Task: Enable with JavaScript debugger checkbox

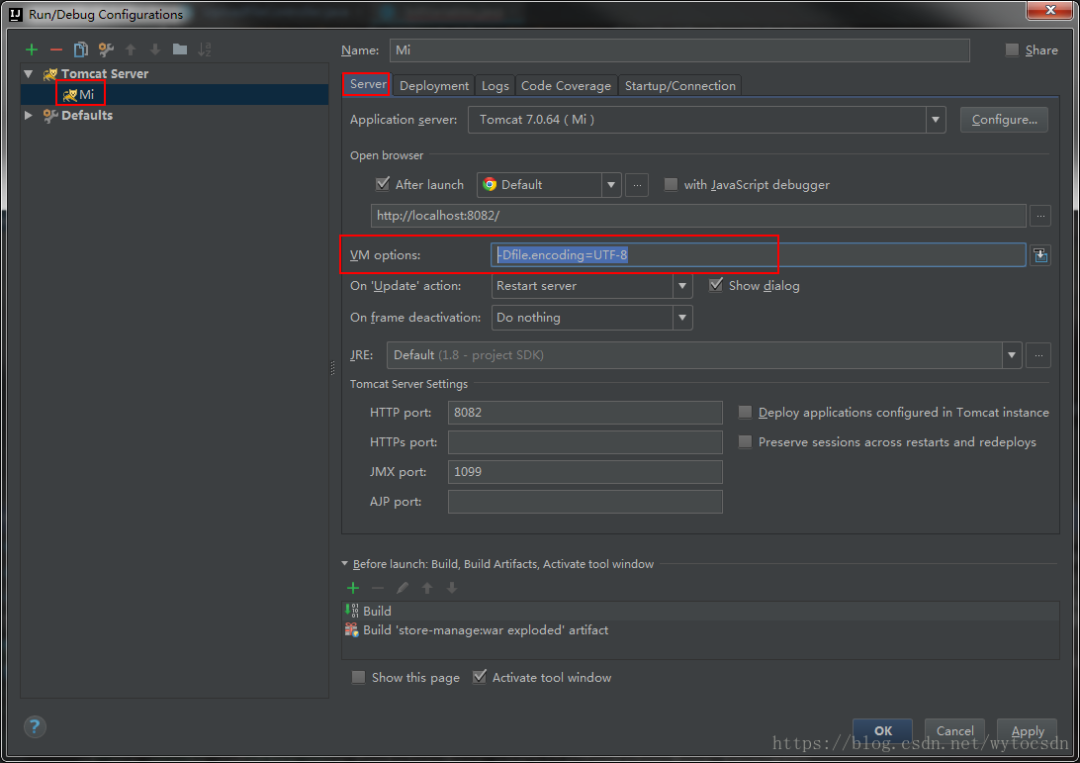Action: point(671,184)
